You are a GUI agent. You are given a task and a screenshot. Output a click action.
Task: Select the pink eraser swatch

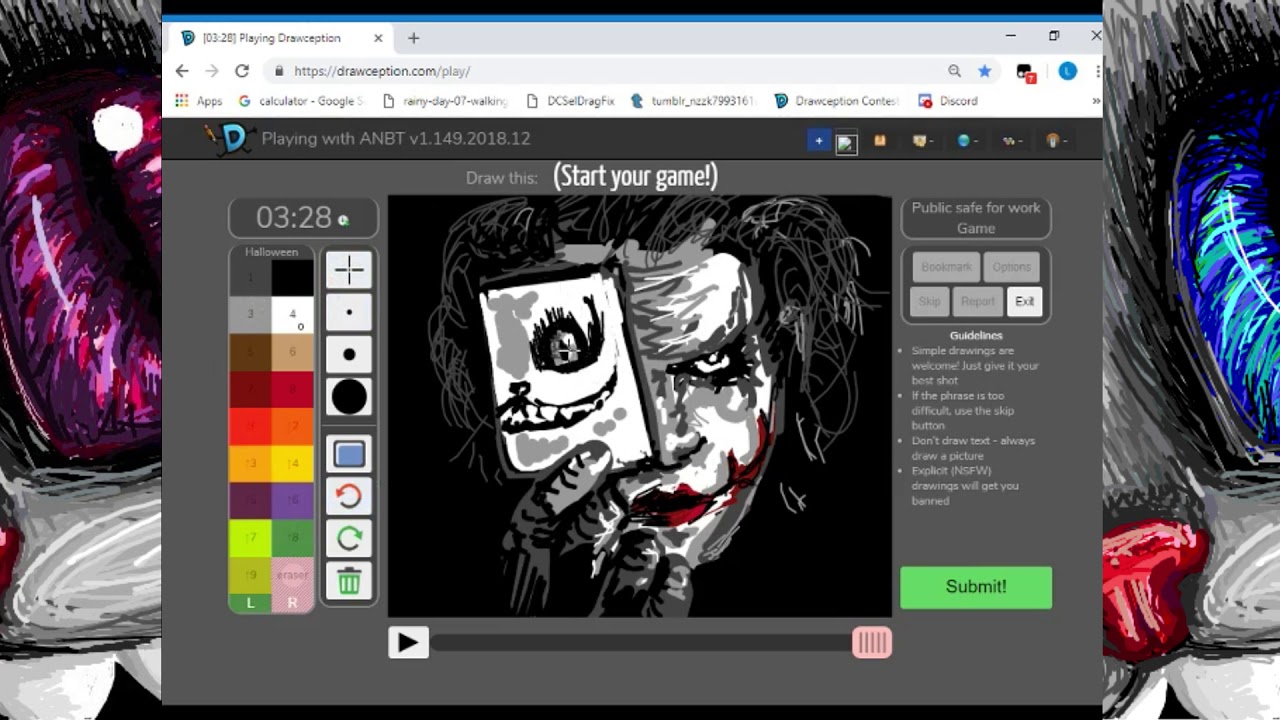tap(292, 574)
